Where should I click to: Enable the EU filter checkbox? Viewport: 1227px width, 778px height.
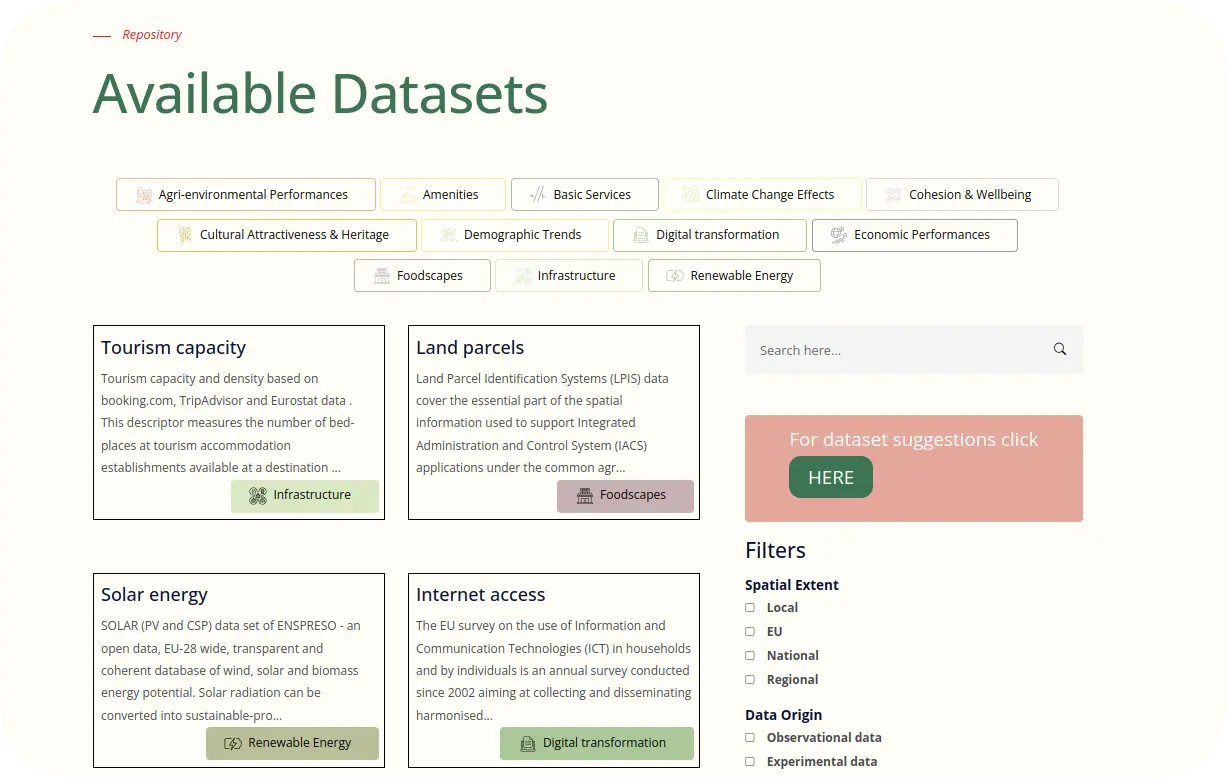coord(750,631)
